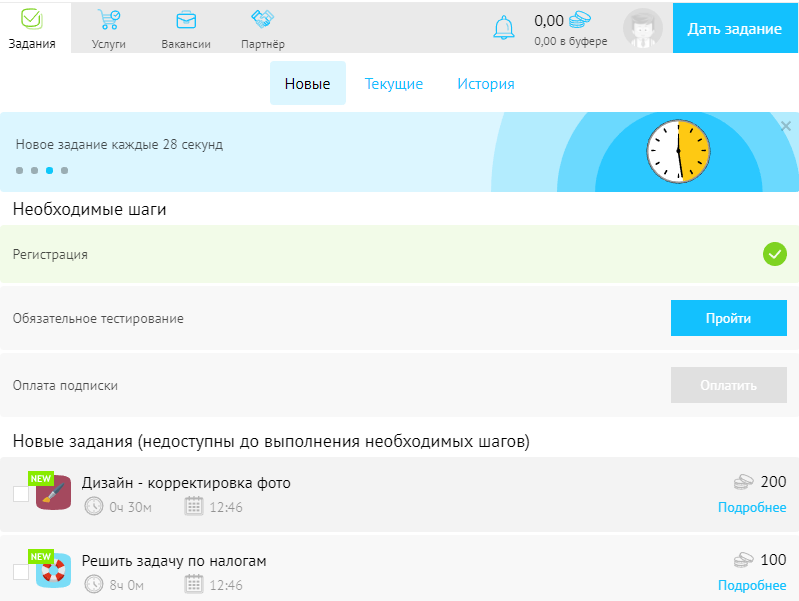Image resolution: width=799 pixels, height=601 pixels.
Task: Click the paintbrush design task icon
Action: [54, 492]
